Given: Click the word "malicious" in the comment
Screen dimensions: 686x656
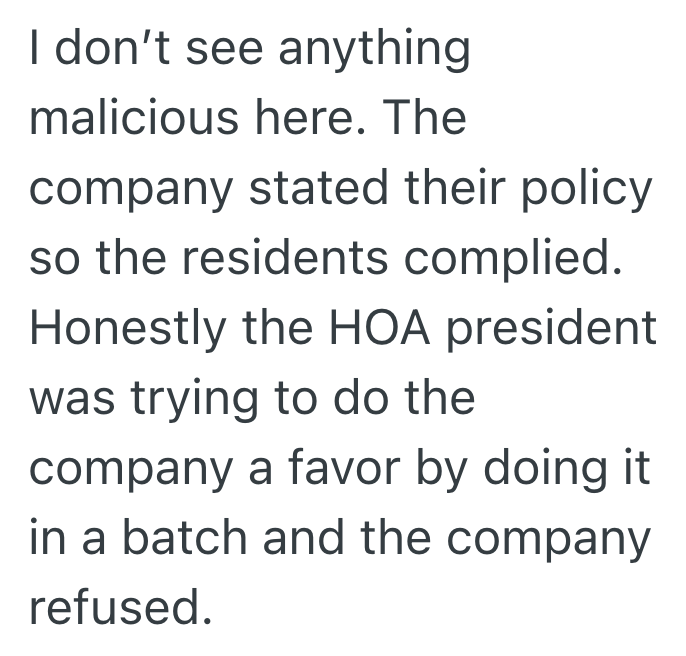Looking at the screenshot, I should click(134, 119).
